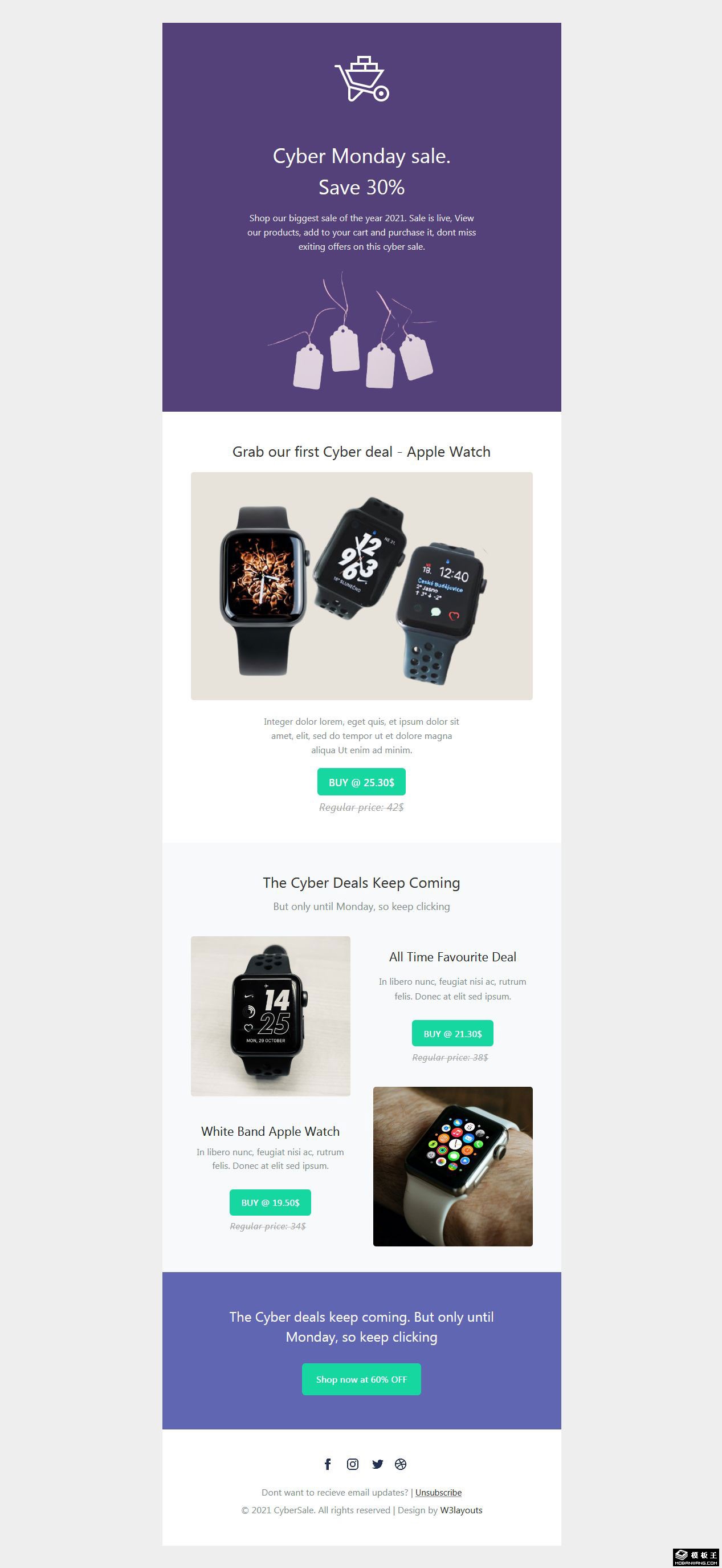Open the W3layouts design credit link
The image size is (722, 1568).
462,1510
